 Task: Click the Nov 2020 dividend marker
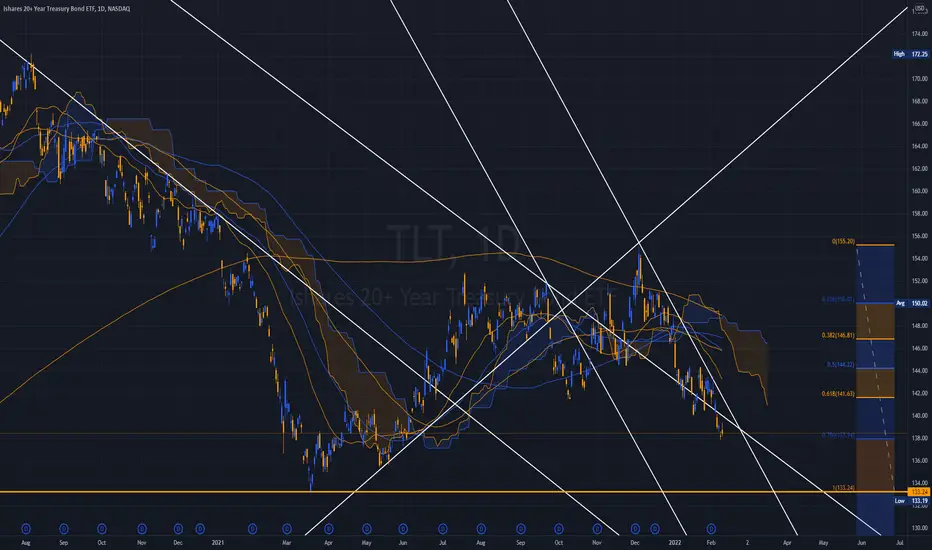(x=141, y=529)
